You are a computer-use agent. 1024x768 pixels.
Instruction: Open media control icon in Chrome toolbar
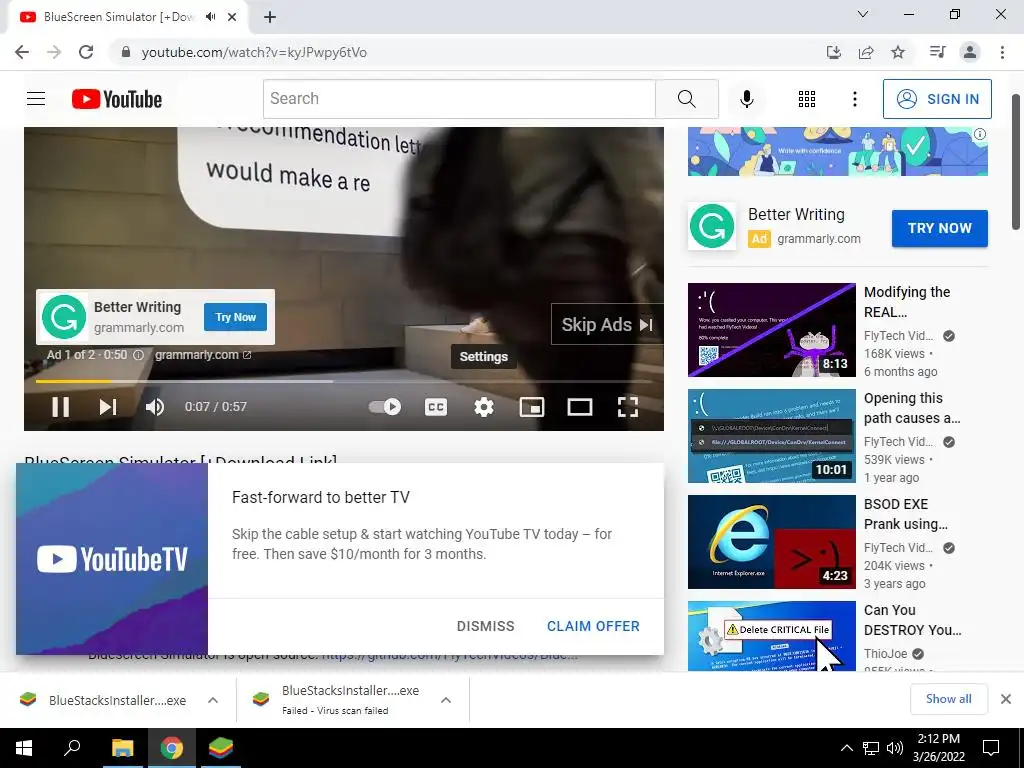(x=937, y=52)
